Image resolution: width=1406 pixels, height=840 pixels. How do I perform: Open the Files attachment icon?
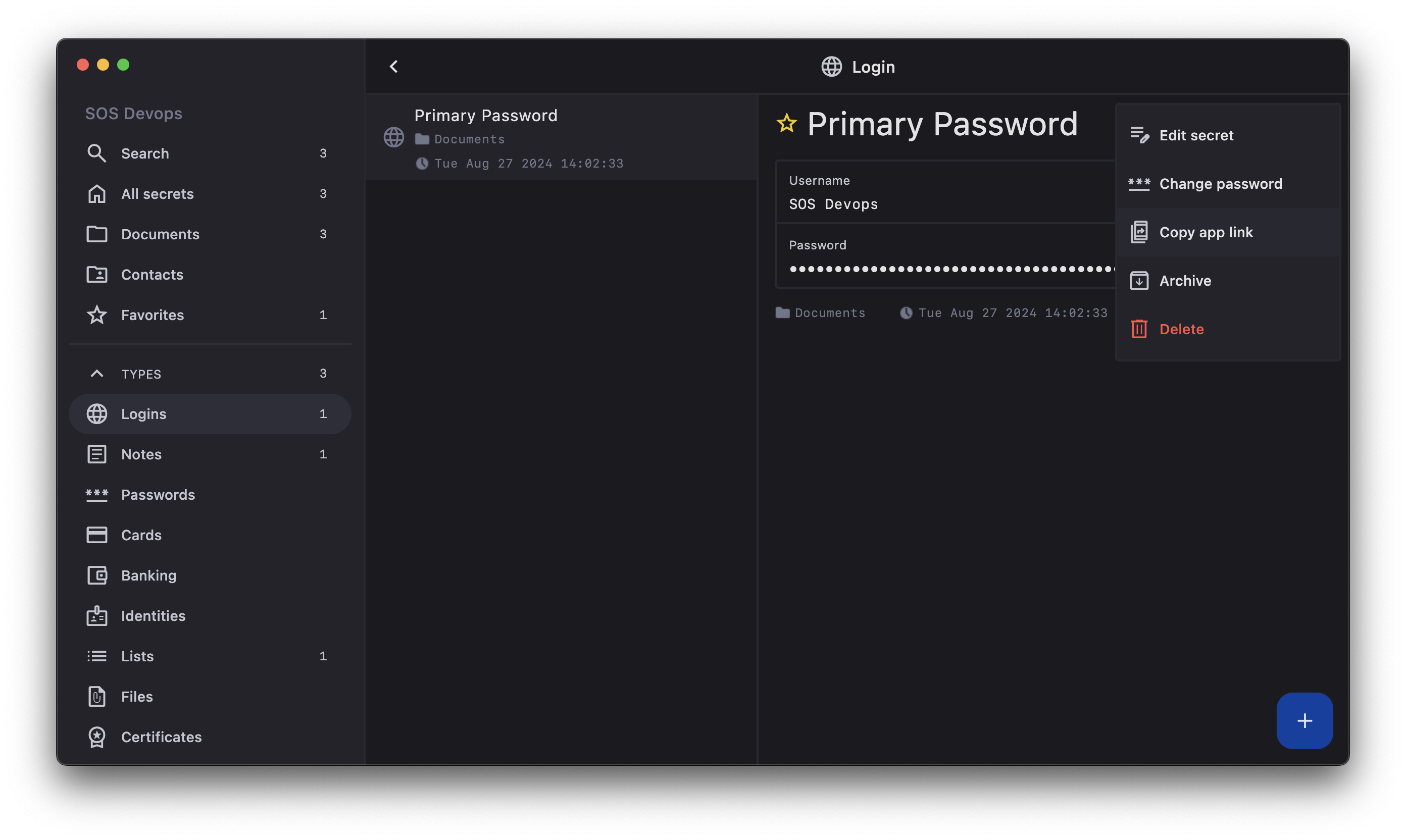(x=97, y=696)
